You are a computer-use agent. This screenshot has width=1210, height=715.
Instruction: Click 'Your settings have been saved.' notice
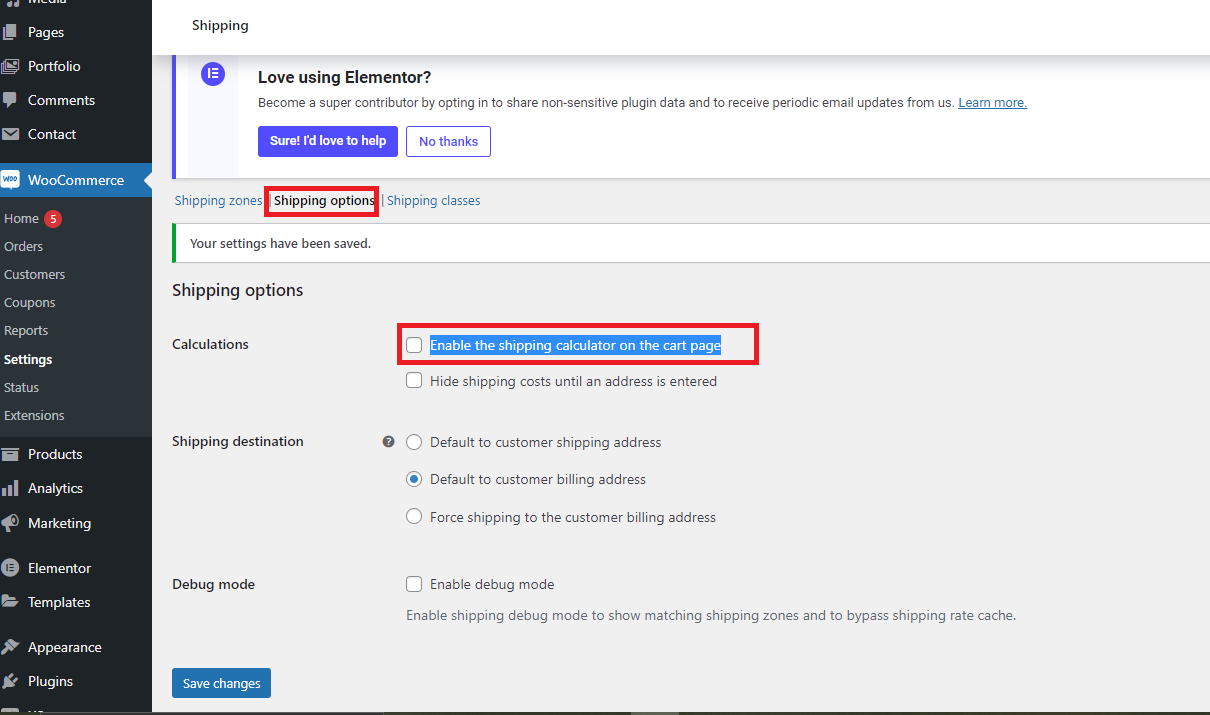coord(280,243)
